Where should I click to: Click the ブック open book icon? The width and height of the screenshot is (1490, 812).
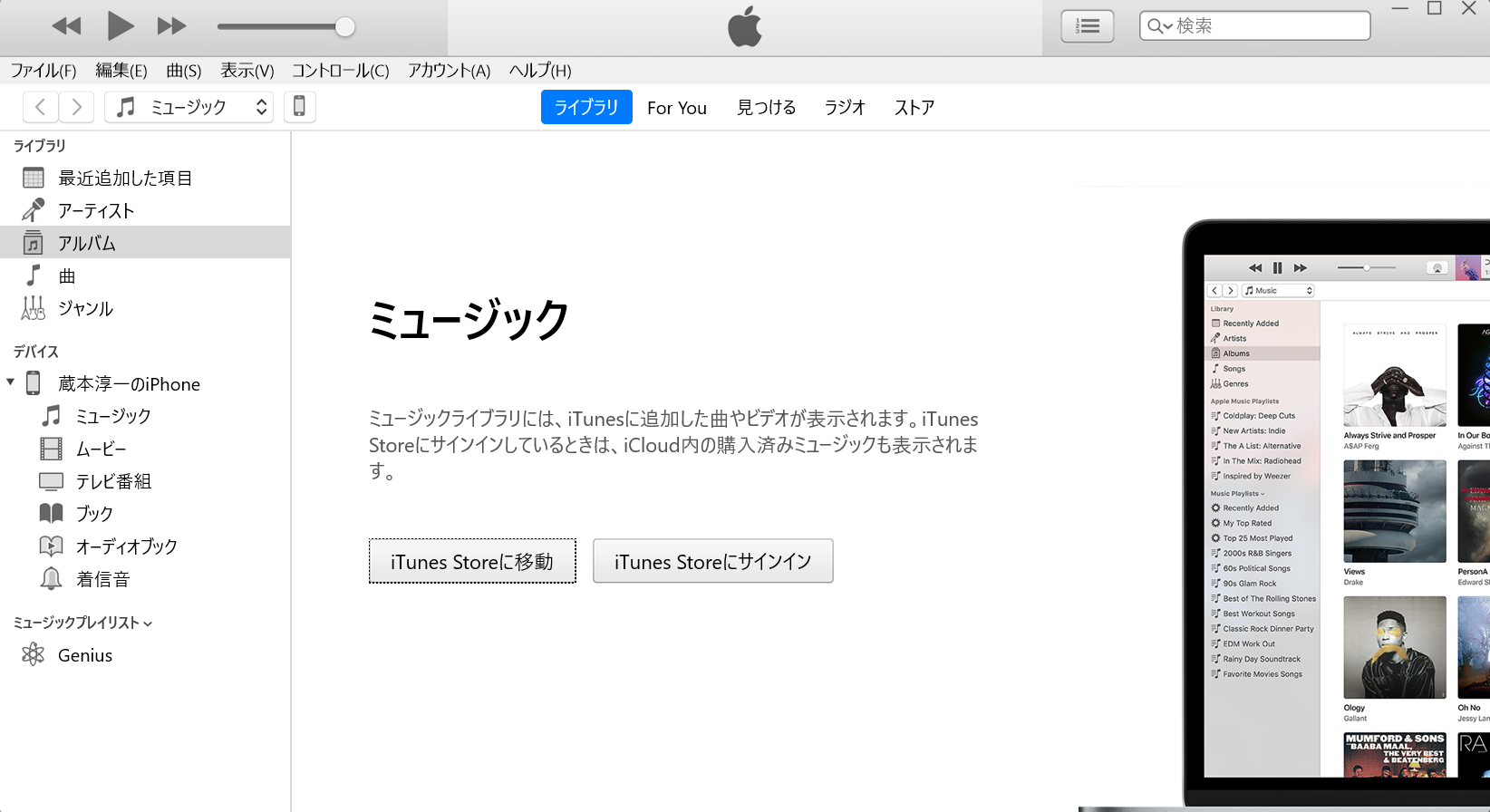[52, 514]
